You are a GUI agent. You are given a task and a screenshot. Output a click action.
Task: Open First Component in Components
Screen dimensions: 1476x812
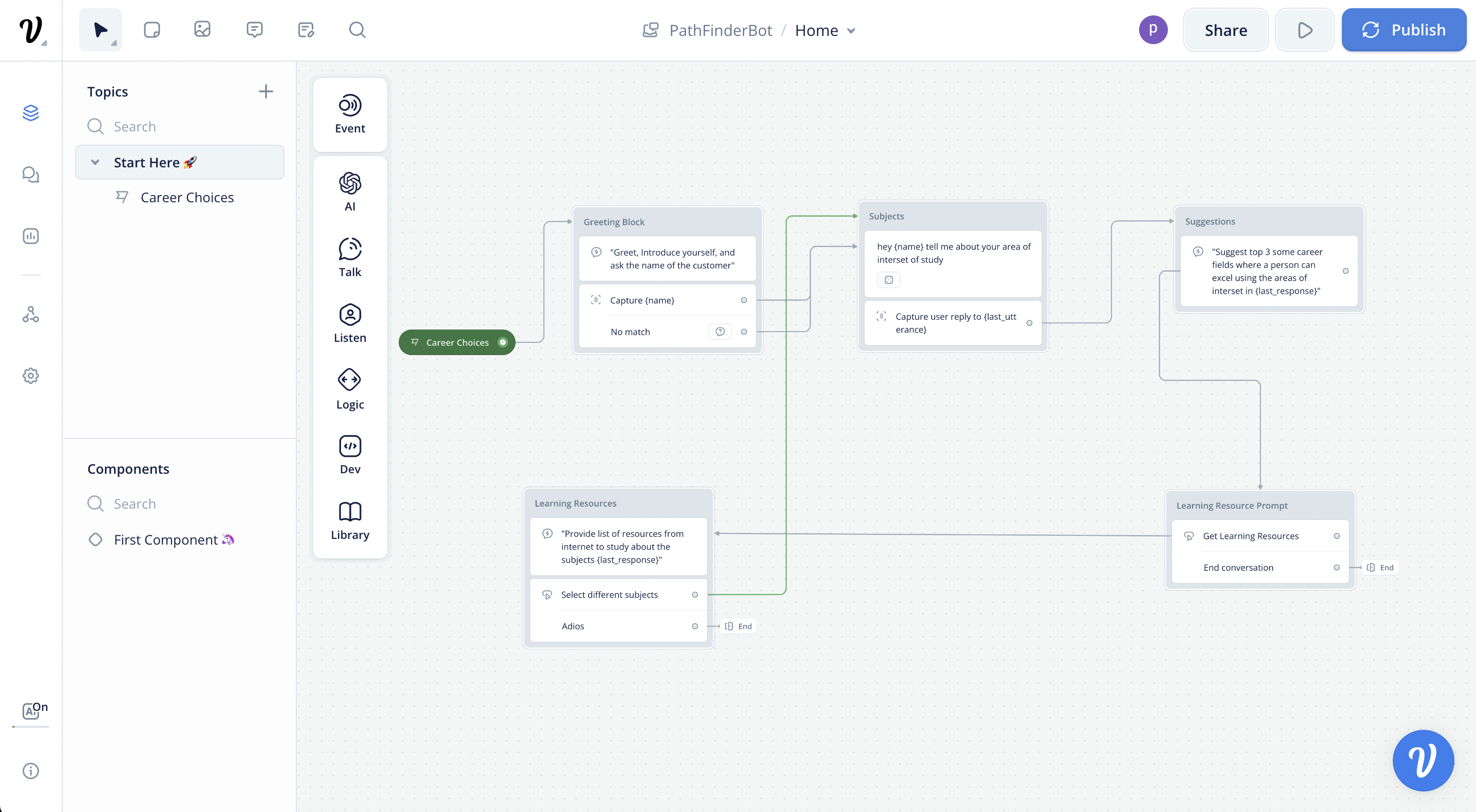[x=165, y=539]
